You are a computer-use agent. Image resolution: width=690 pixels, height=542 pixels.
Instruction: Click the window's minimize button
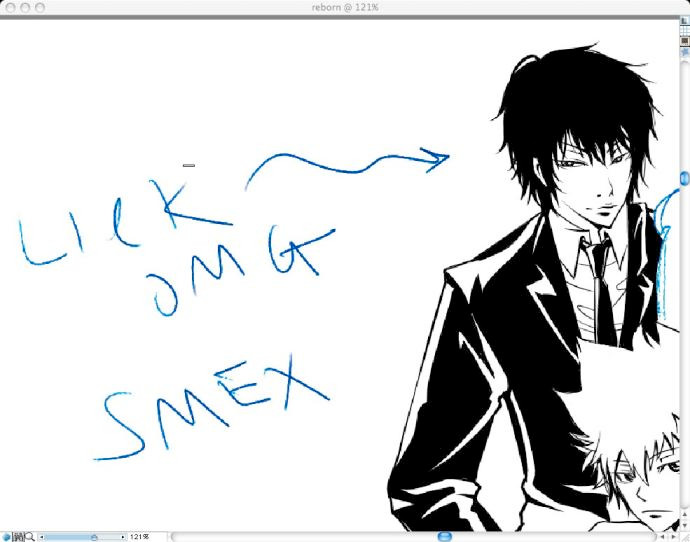click(x=26, y=7)
